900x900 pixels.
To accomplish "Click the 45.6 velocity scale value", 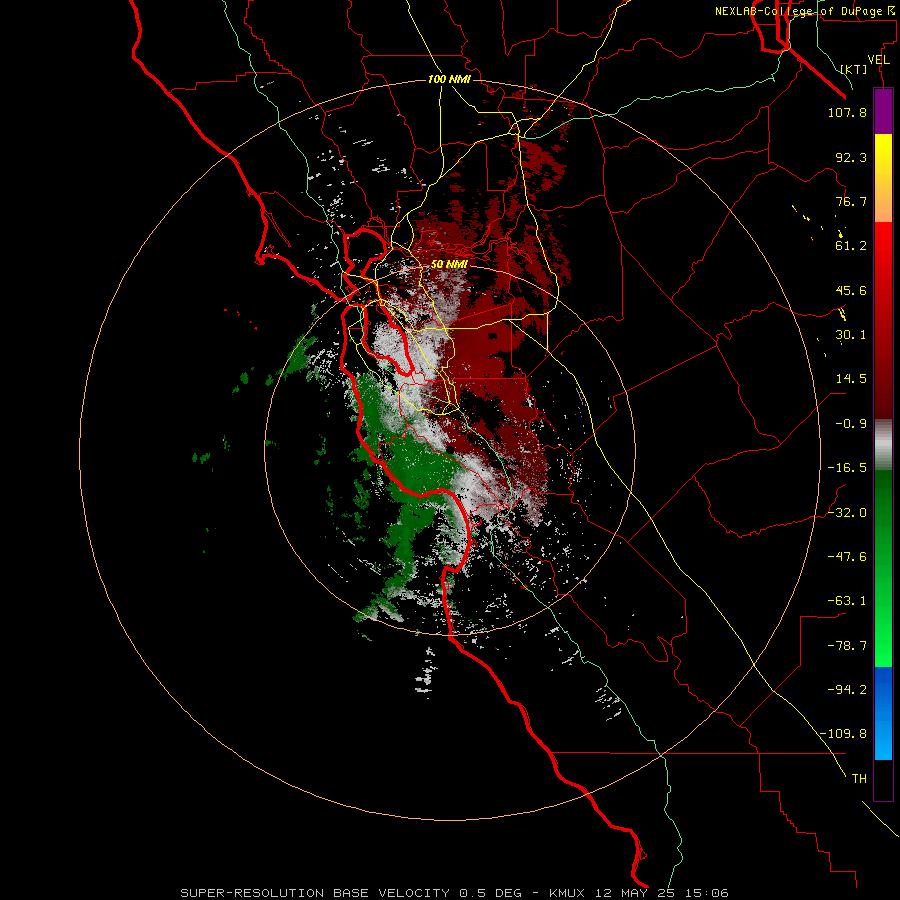I will click(x=851, y=290).
